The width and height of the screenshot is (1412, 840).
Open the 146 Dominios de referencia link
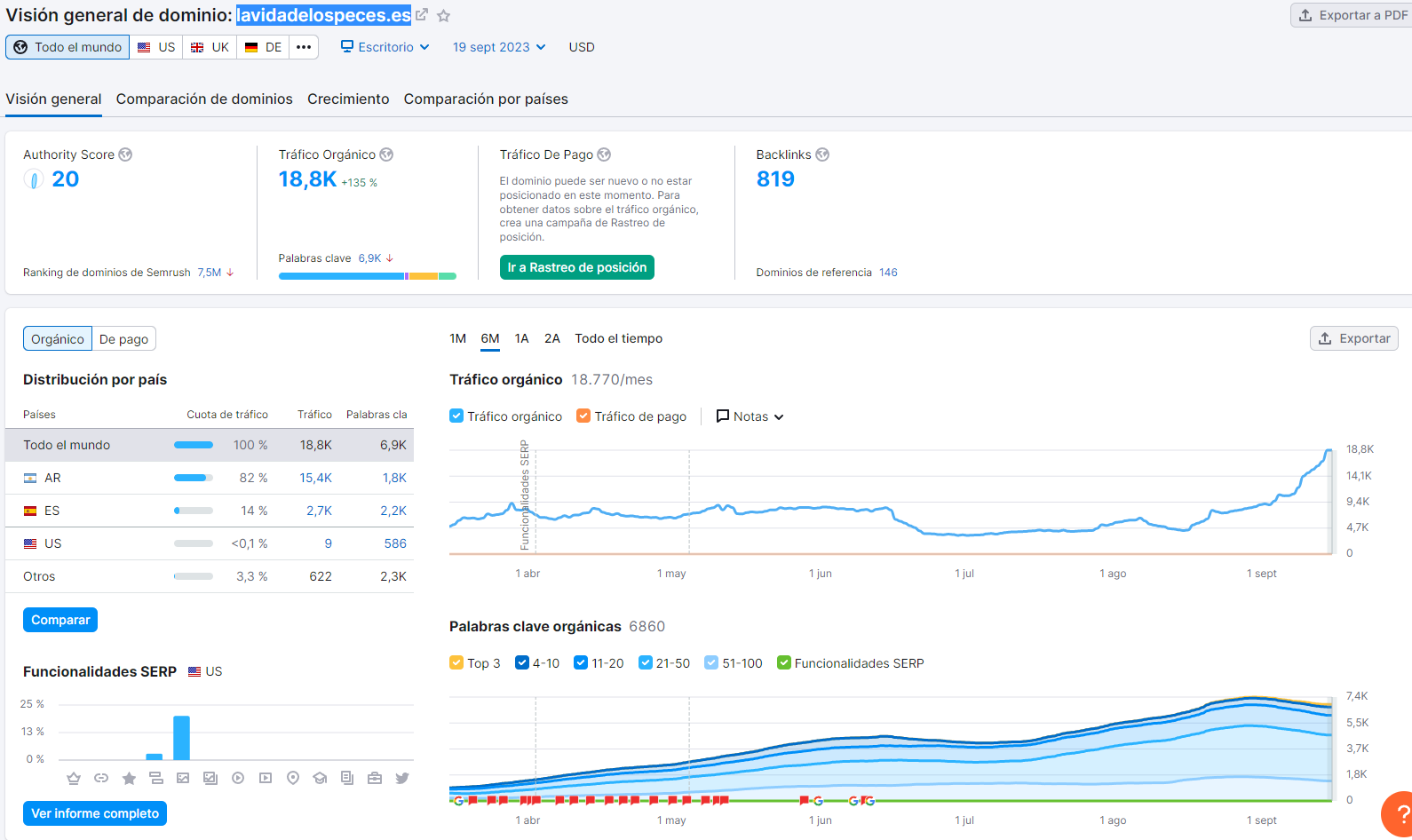coord(888,273)
